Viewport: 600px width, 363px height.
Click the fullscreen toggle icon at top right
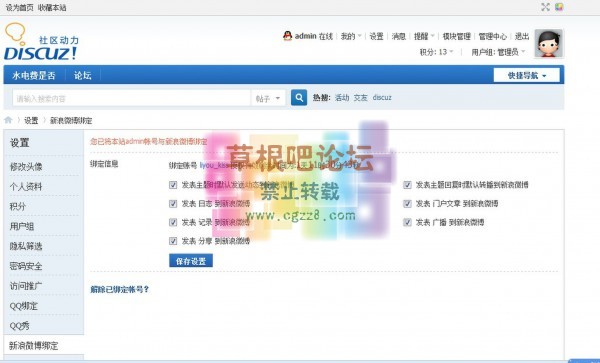tap(545, 7)
